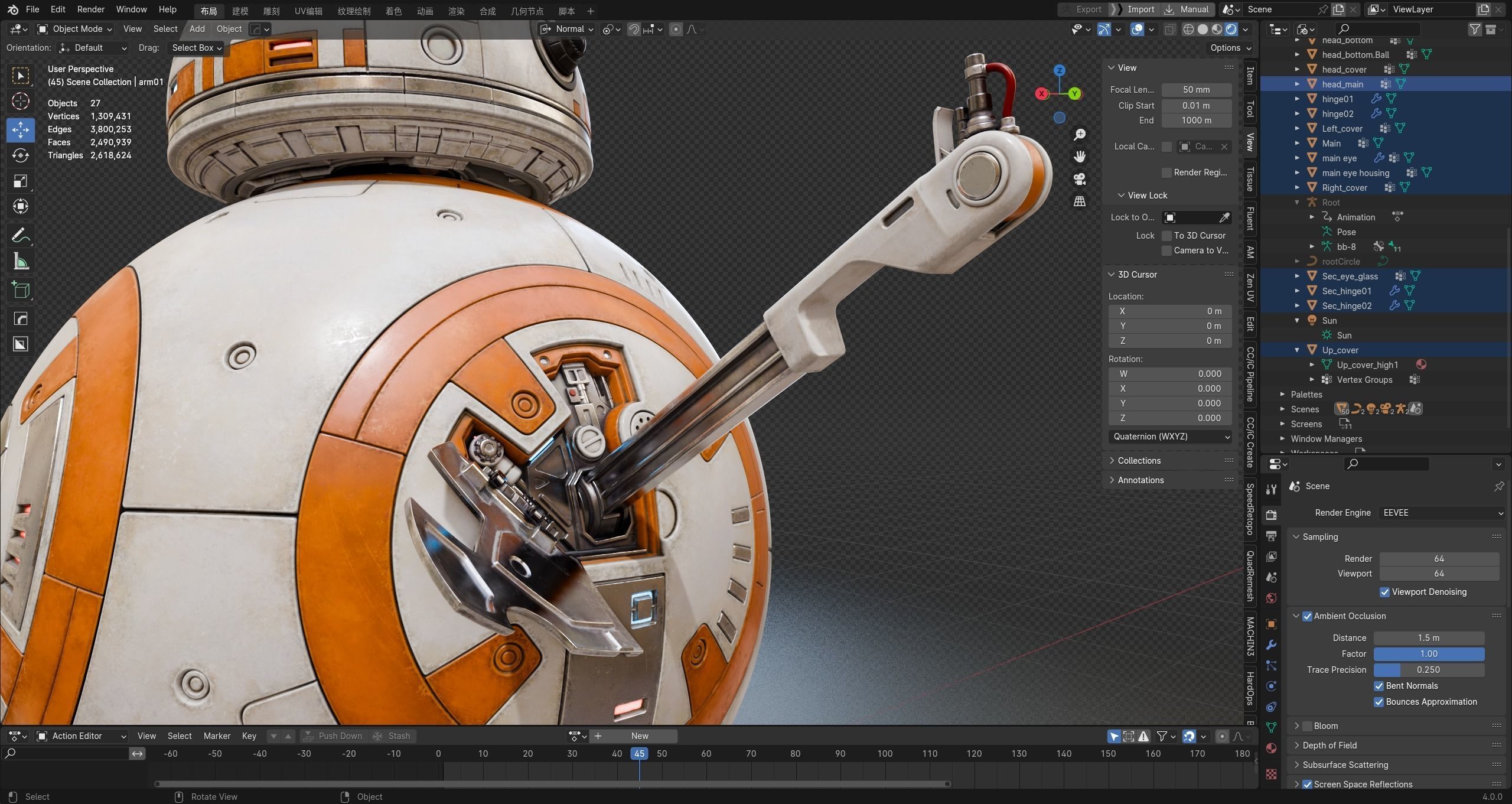Toggle snapping magnet icon in header

[x=634, y=29]
